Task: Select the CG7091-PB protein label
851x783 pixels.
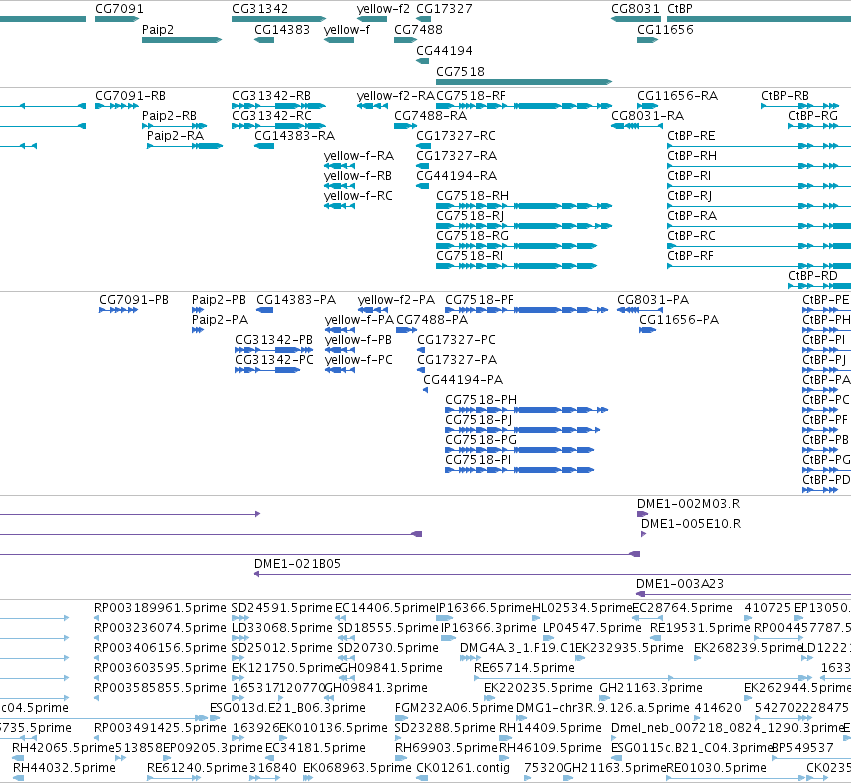Action: pos(134,300)
